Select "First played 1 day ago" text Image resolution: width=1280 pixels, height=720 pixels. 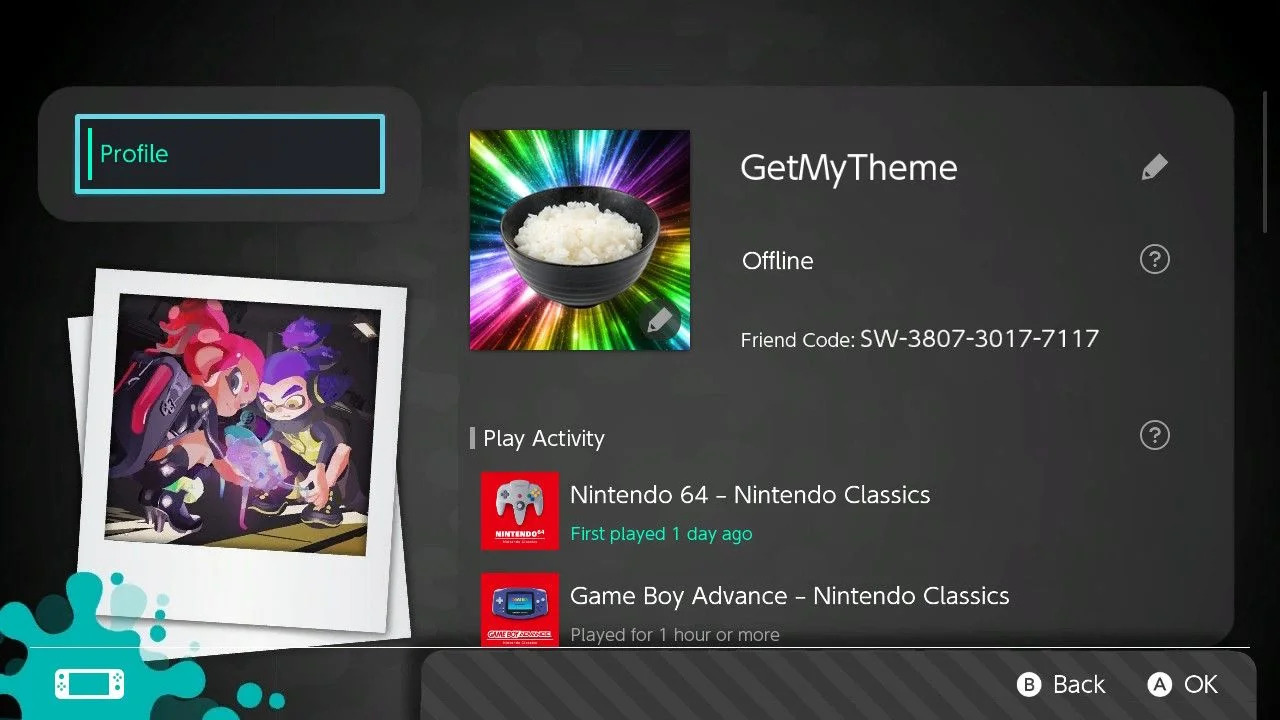(661, 534)
